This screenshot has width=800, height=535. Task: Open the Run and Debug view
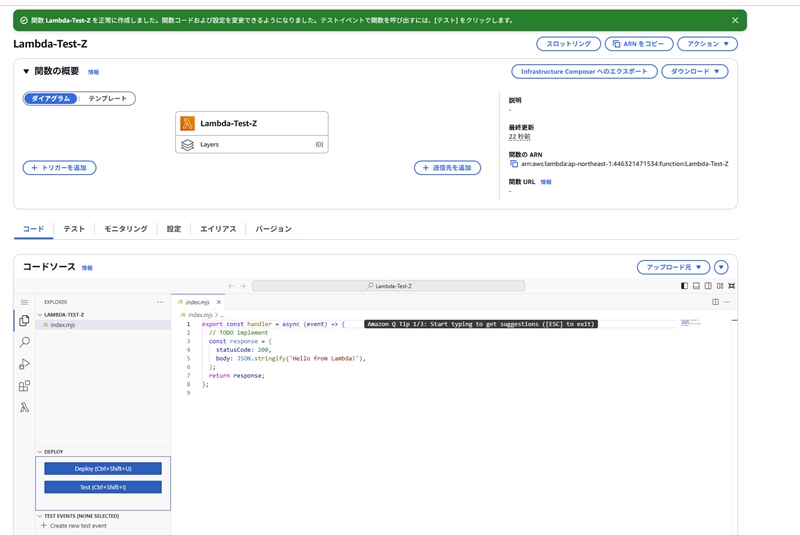24,364
